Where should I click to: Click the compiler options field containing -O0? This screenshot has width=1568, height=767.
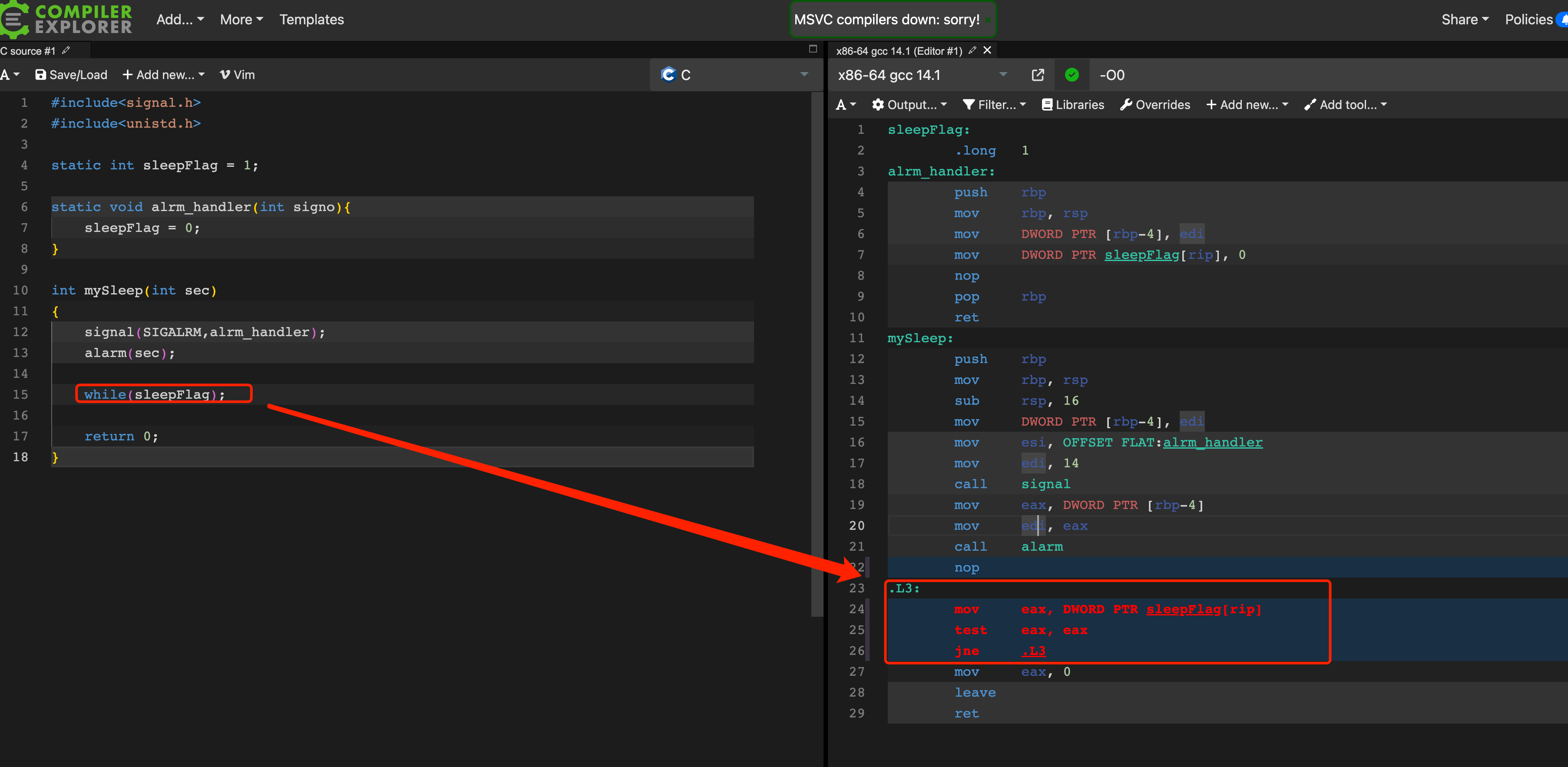pyautogui.click(x=1327, y=75)
